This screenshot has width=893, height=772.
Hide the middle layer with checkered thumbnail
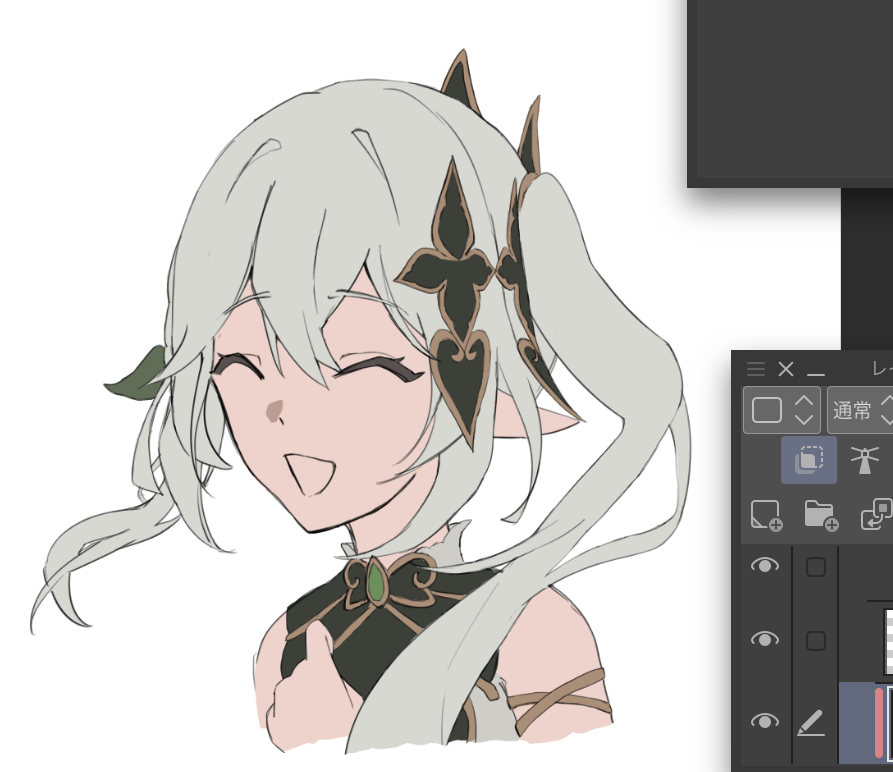pyautogui.click(x=765, y=639)
